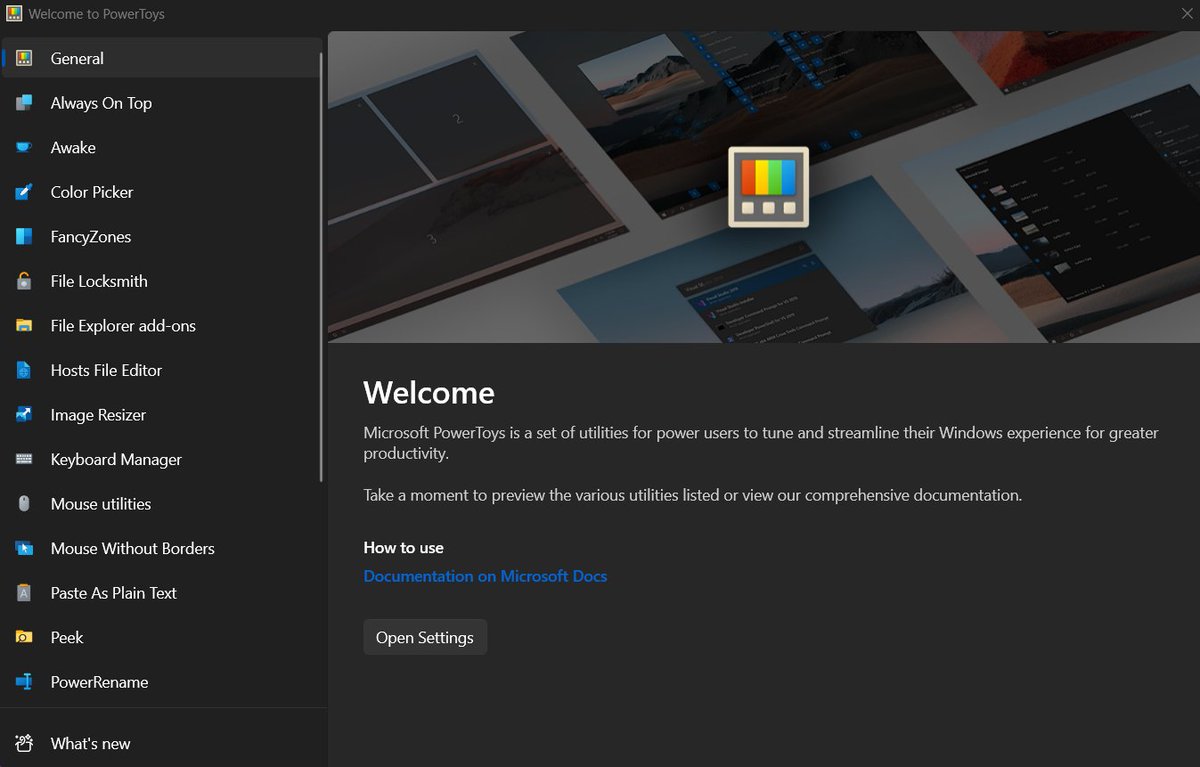The height and width of the screenshot is (767, 1200).
Task: Click the Paste As Plain Text icon
Action: [x=24, y=593]
